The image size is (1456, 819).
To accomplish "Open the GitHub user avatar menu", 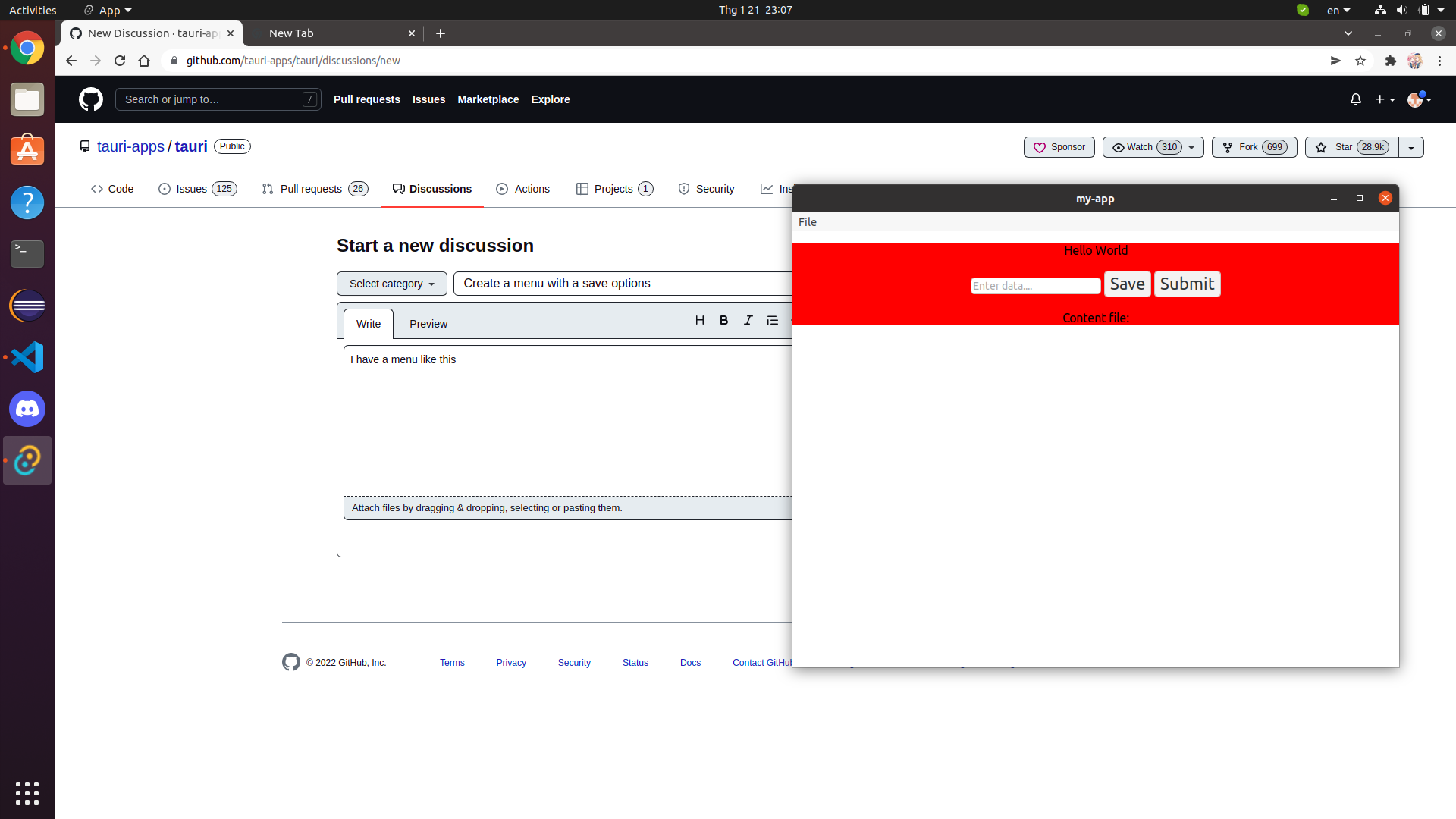I will click(x=1419, y=99).
